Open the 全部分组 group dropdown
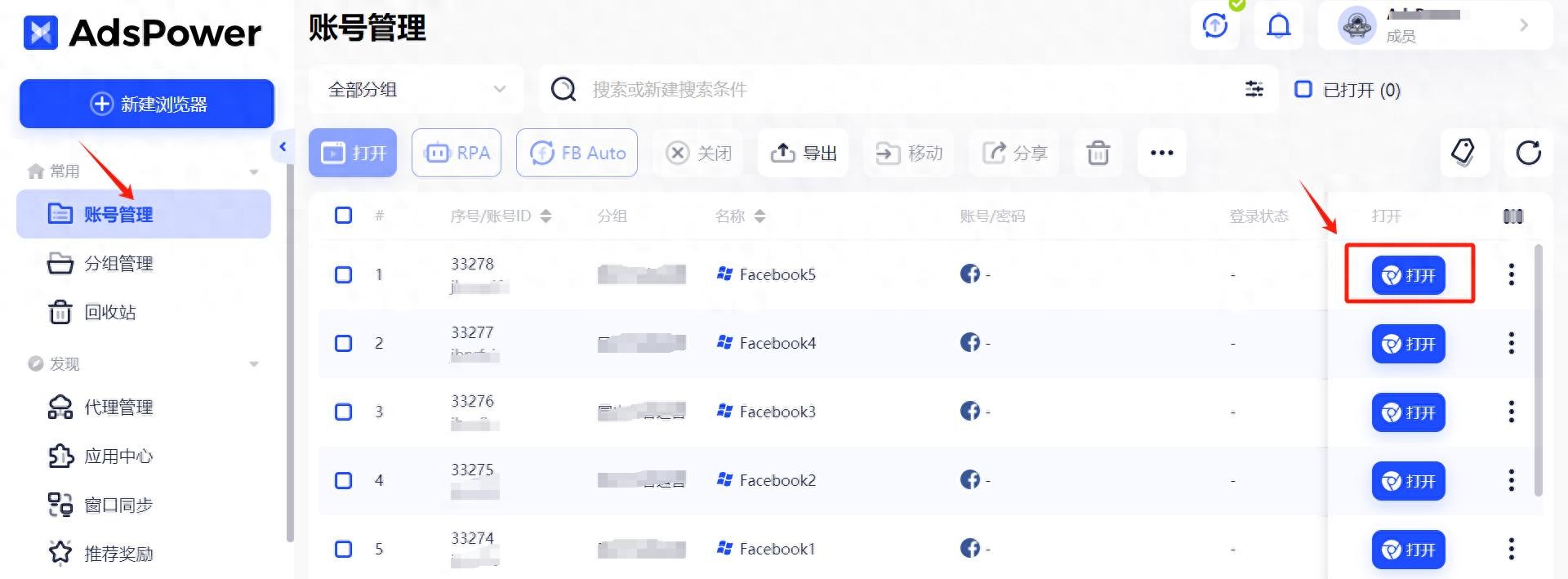Viewport: 1568px width, 579px height. [x=416, y=89]
